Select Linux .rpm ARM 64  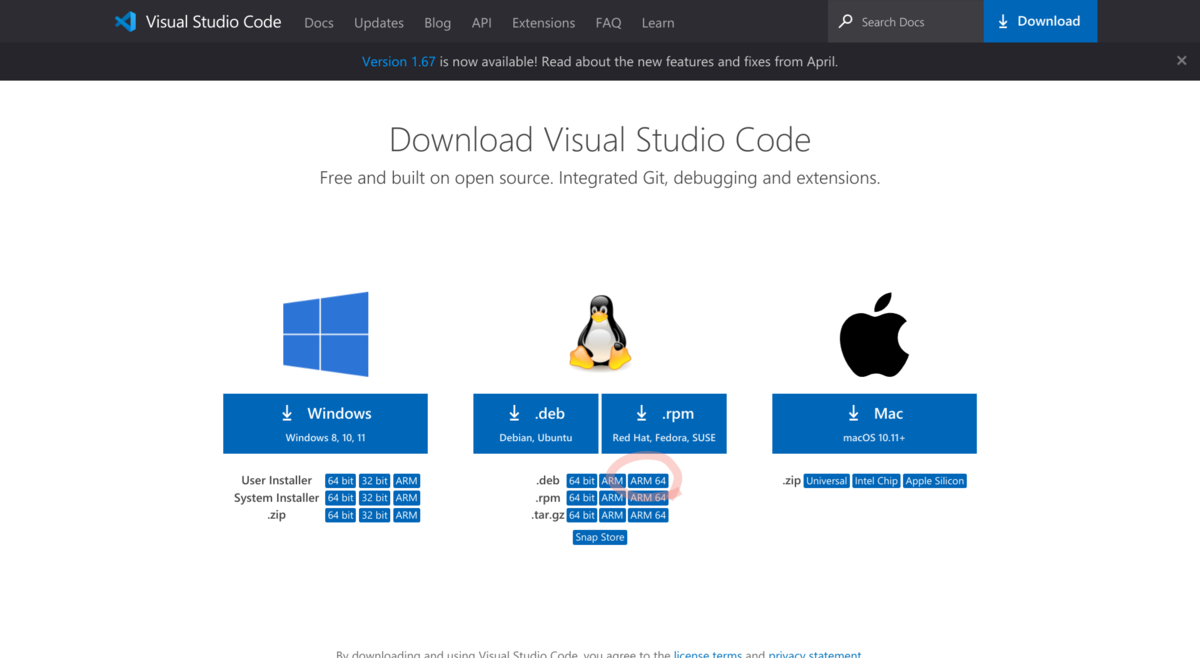pyautogui.click(x=648, y=498)
